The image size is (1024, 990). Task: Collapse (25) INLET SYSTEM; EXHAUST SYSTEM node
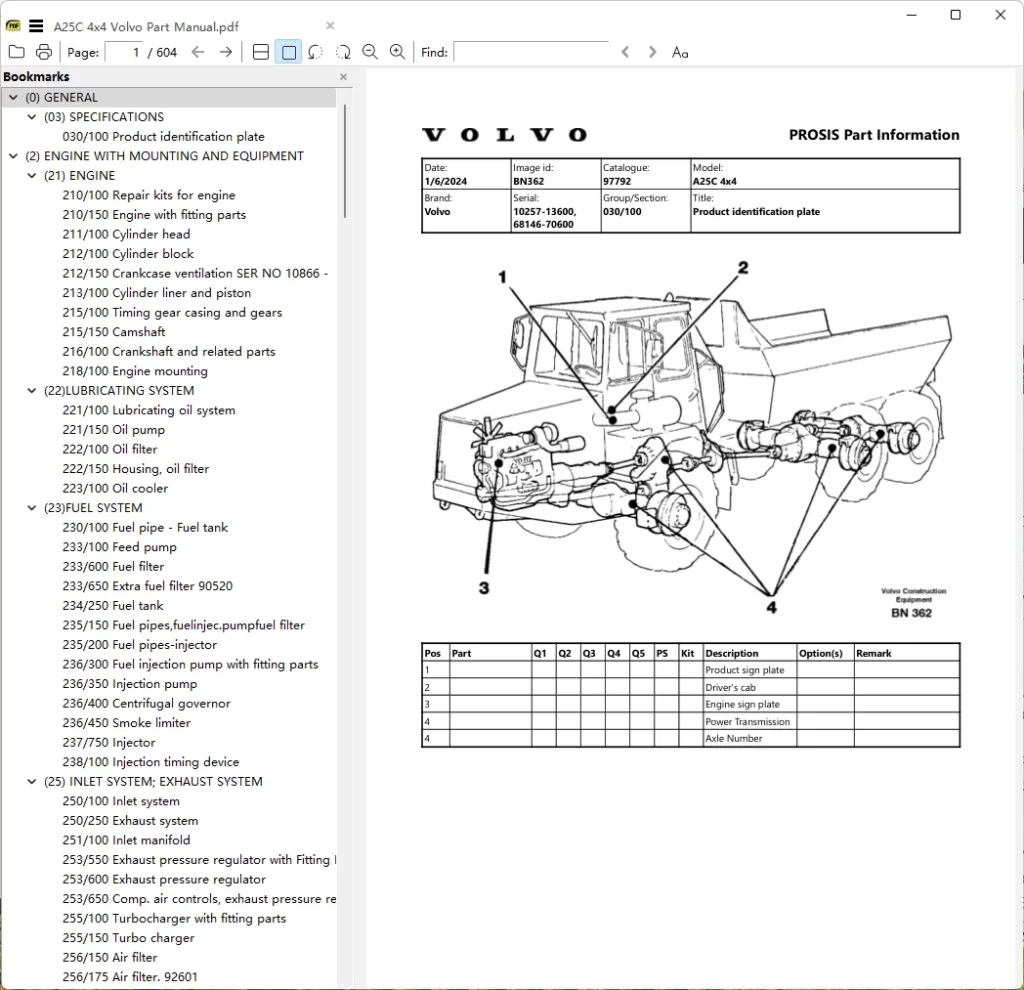(31, 781)
